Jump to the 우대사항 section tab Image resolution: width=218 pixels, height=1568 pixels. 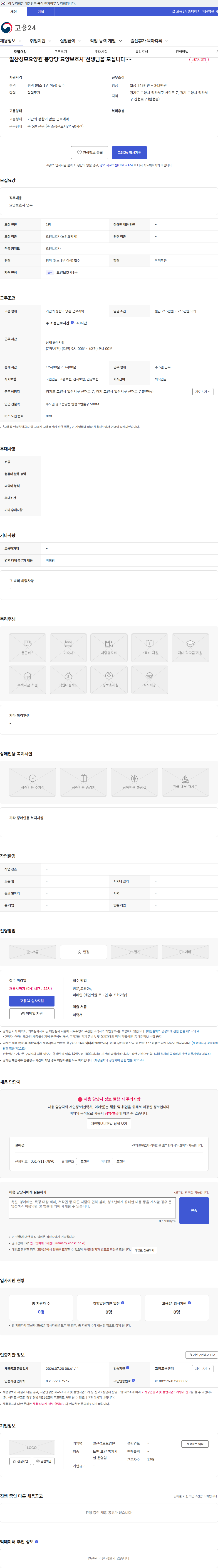coord(101,52)
